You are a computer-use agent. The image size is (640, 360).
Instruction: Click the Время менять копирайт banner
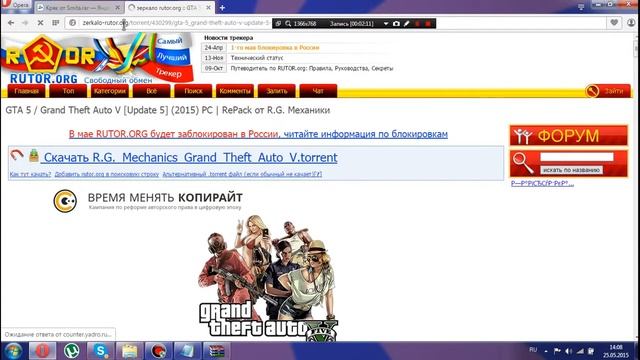tap(148, 200)
